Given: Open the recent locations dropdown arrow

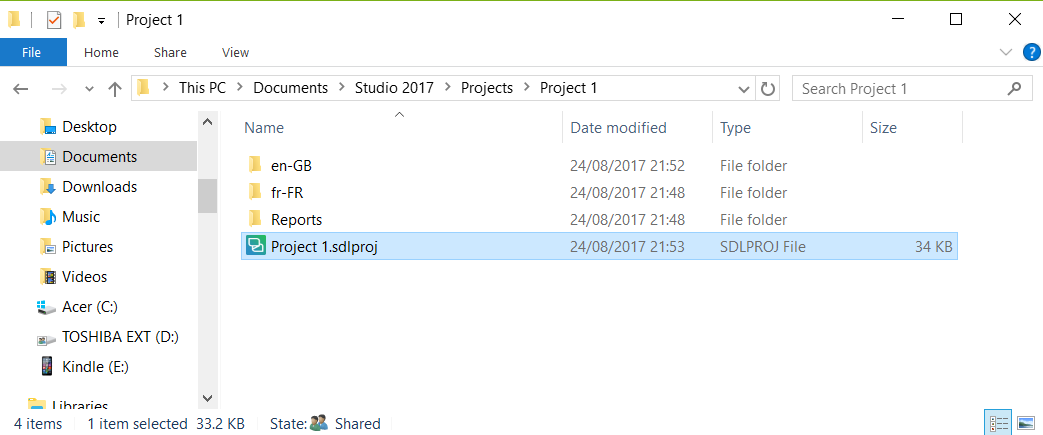Looking at the screenshot, I should (x=89, y=88).
